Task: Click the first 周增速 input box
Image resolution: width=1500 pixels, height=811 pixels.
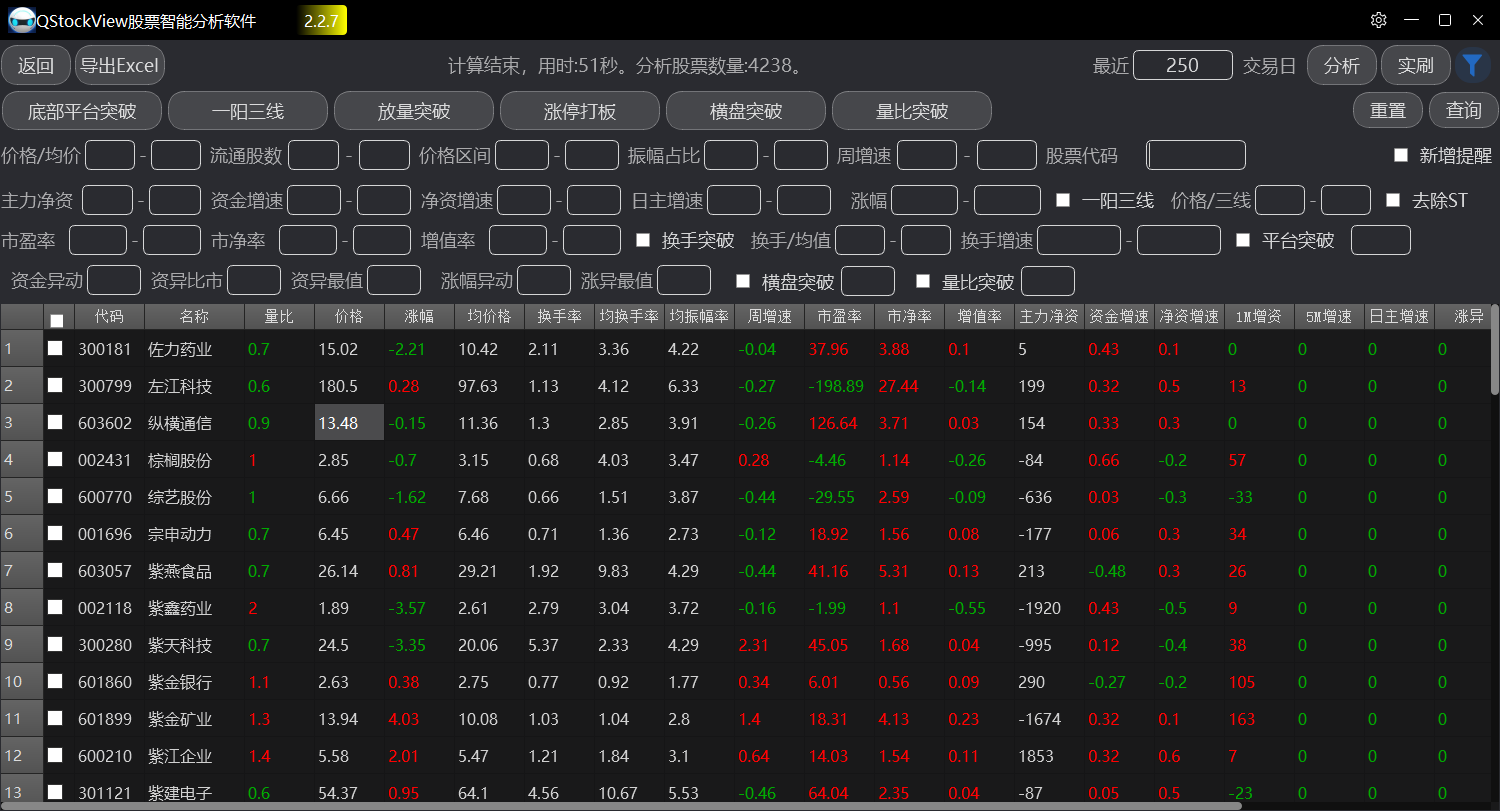Action: tap(927, 155)
